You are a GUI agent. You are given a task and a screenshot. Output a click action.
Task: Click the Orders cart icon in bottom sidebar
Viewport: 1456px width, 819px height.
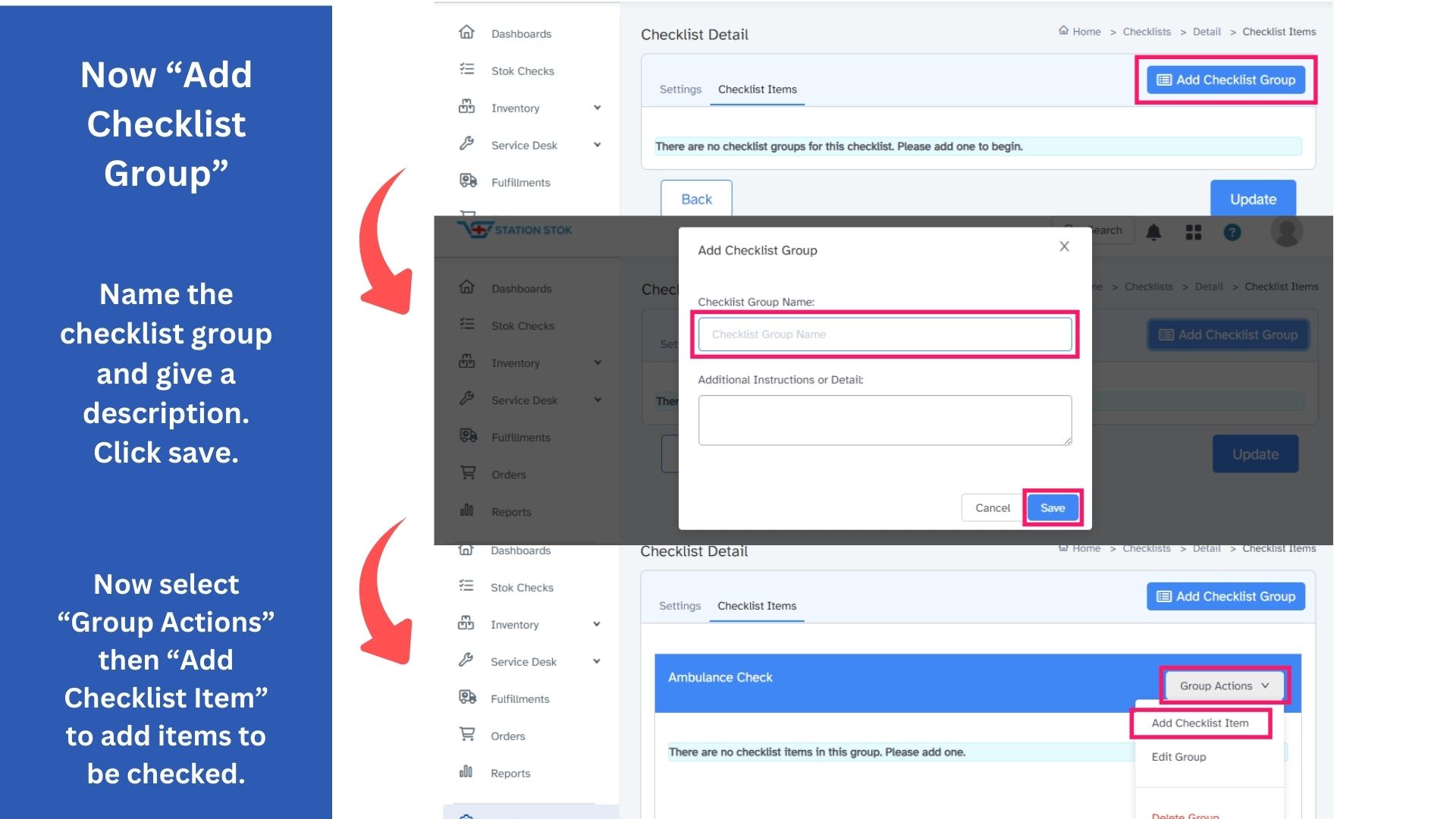point(467,735)
